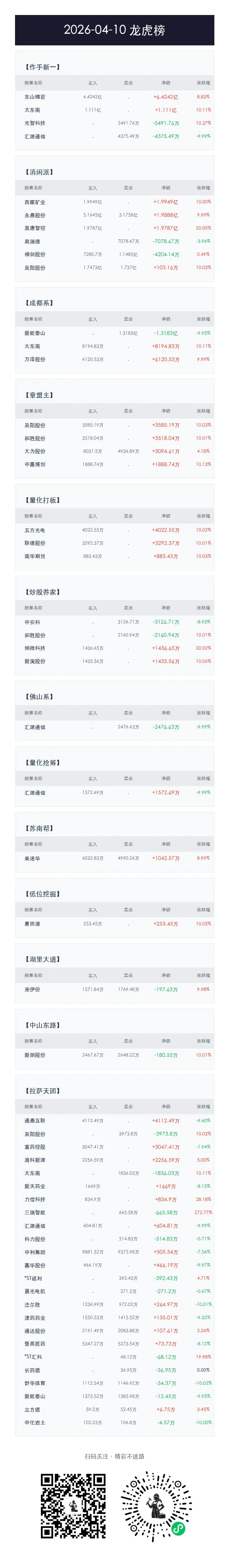Open the 【章盟主】 section heading
The height and width of the screenshot is (1568, 229).
[x=39, y=395]
